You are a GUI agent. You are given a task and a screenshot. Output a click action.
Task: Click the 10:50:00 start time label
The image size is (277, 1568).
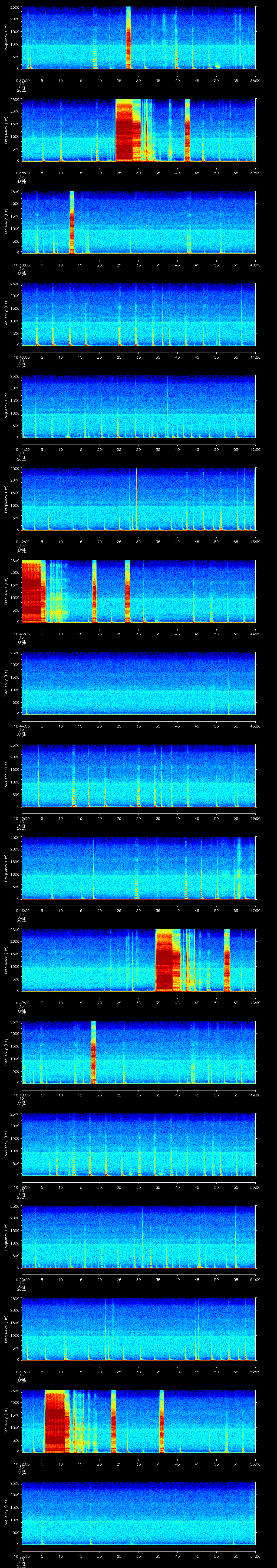(x=21, y=1279)
